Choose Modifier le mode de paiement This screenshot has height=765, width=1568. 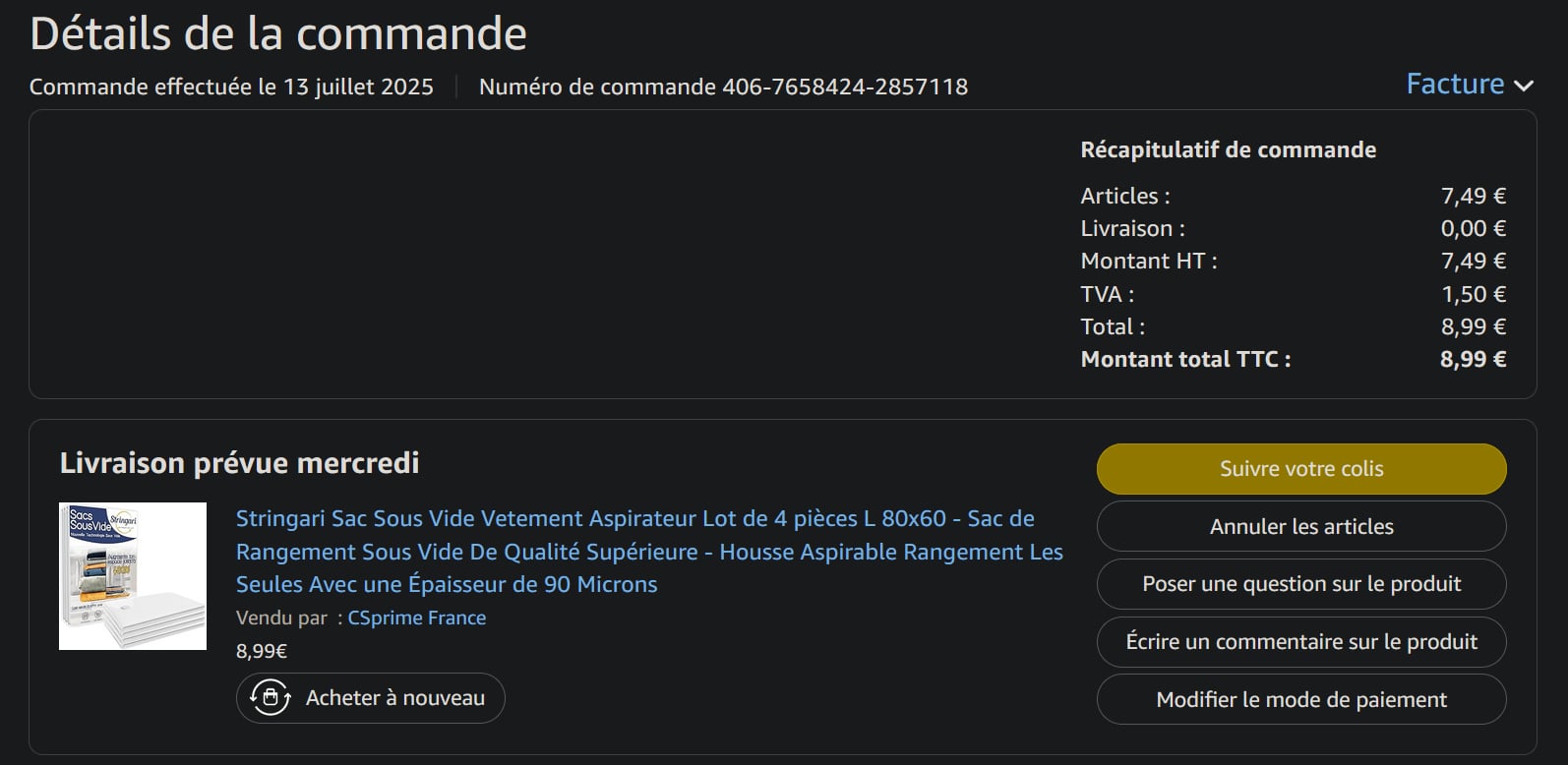pyautogui.click(x=1300, y=699)
